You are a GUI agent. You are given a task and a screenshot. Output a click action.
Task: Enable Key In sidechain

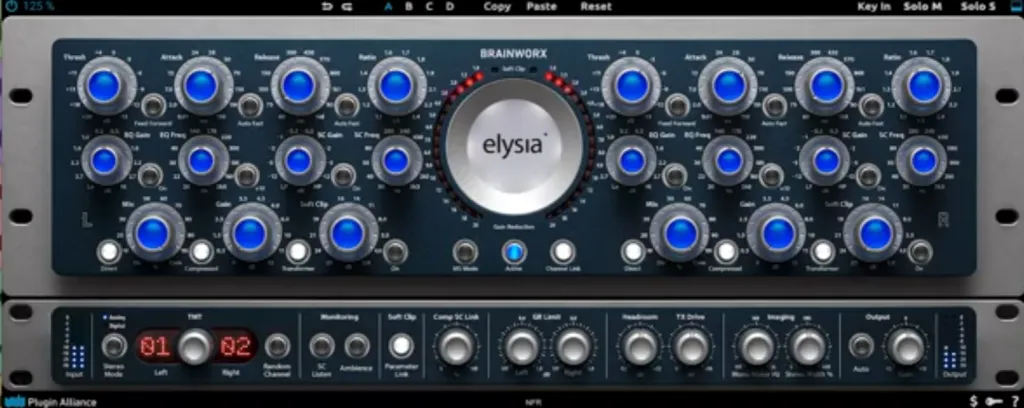click(x=874, y=7)
